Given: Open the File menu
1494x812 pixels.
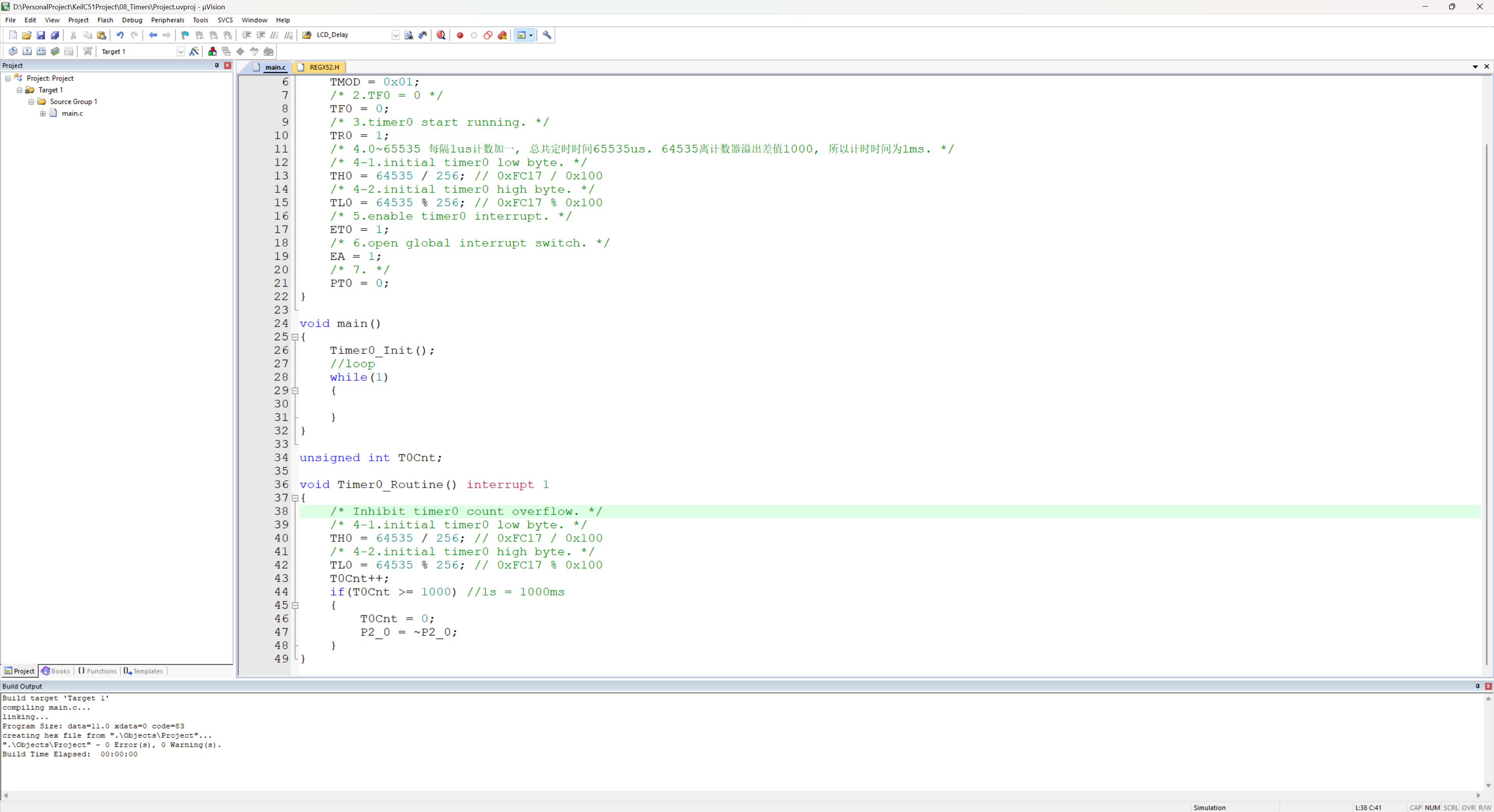Looking at the screenshot, I should click(x=11, y=20).
